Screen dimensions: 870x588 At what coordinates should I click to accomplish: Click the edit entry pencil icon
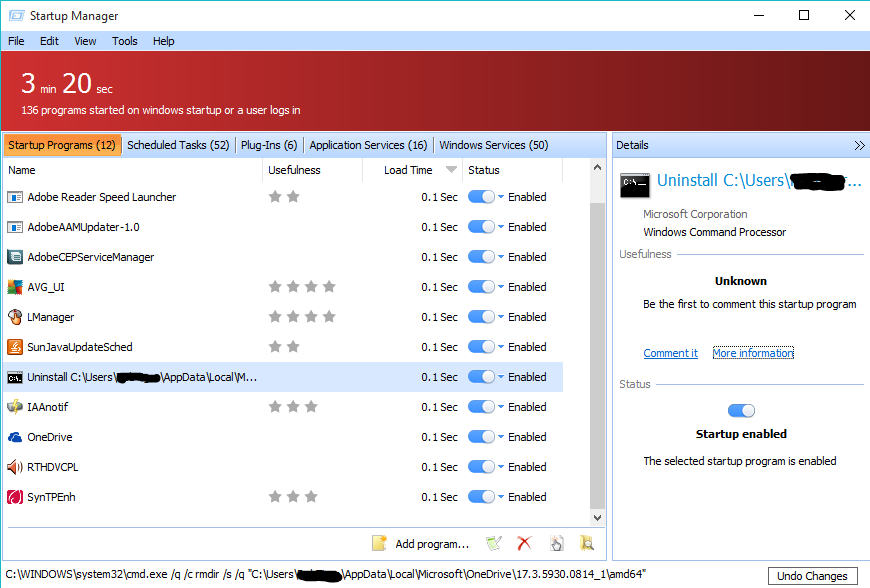[493, 544]
